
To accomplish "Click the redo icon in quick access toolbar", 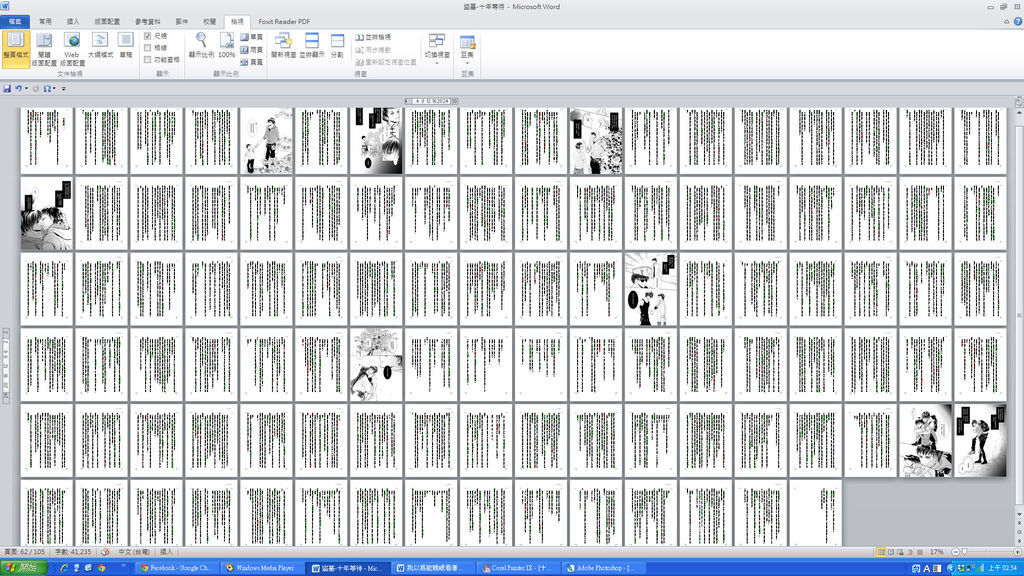I will click(36, 88).
